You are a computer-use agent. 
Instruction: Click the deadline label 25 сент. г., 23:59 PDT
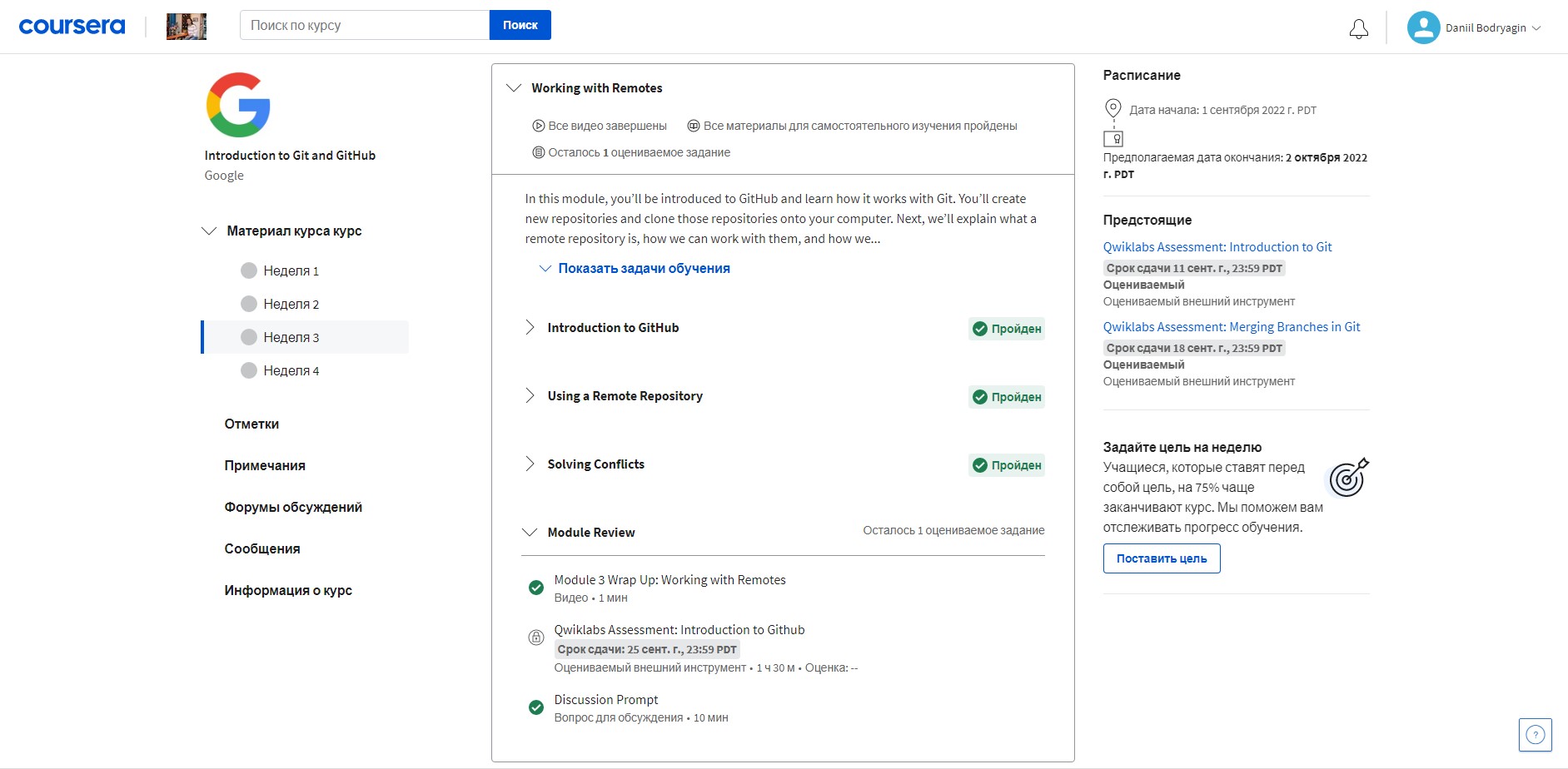pyautogui.click(x=647, y=649)
